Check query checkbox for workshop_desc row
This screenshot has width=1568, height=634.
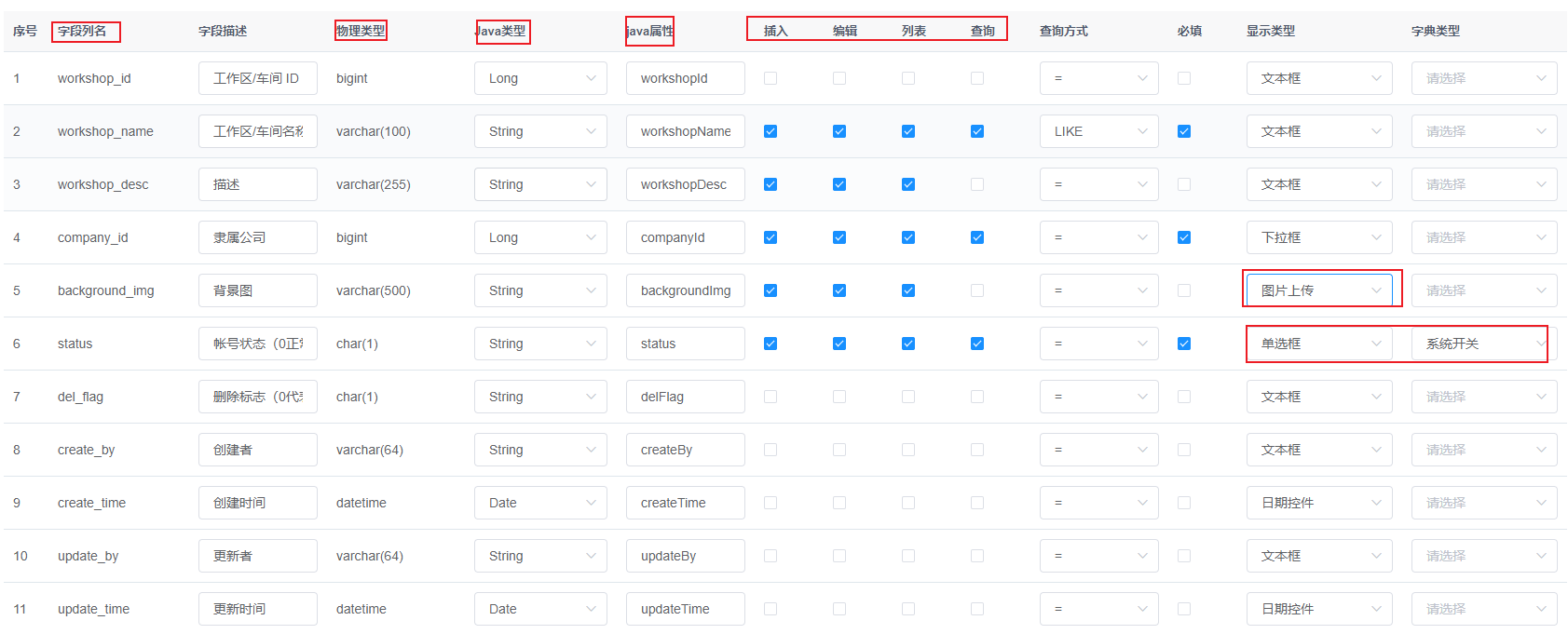click(x=977, y=184)
